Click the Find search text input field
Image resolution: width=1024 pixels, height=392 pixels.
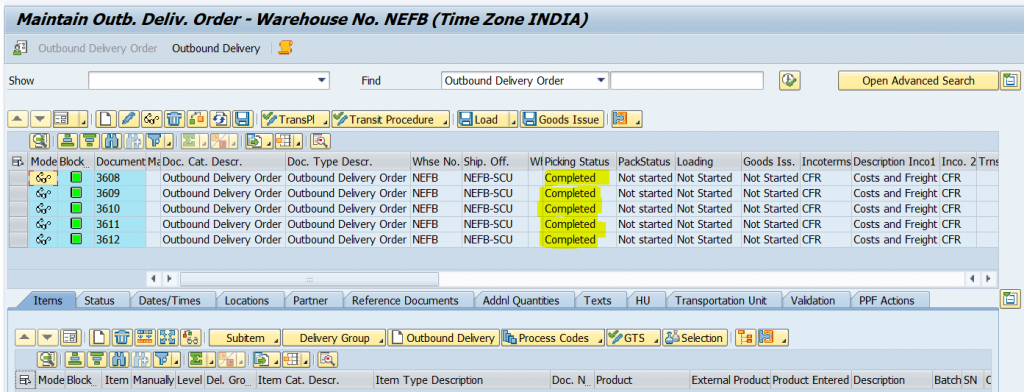click(686, 80)
